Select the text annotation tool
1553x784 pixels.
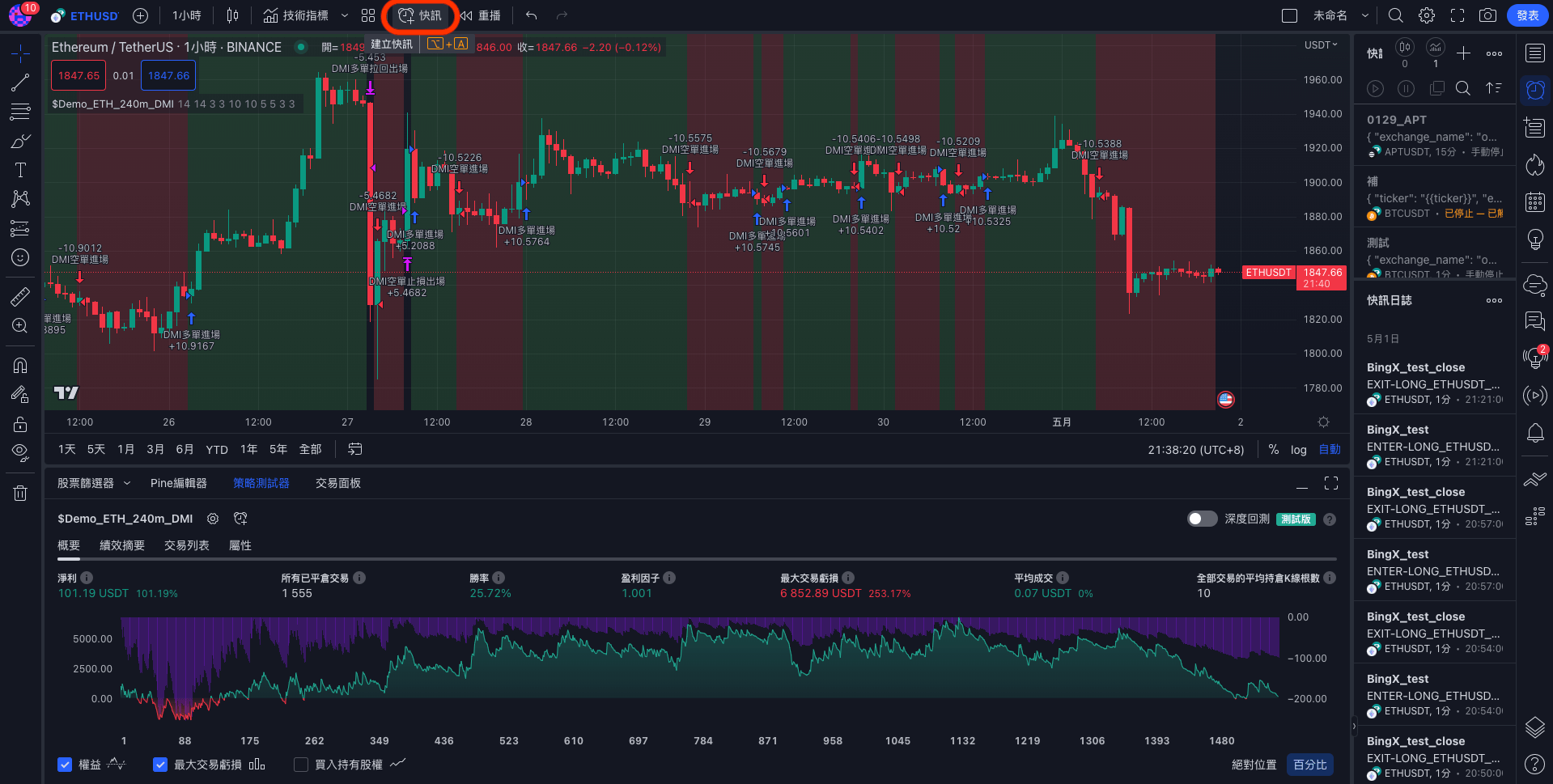click(x=20, y=170)
